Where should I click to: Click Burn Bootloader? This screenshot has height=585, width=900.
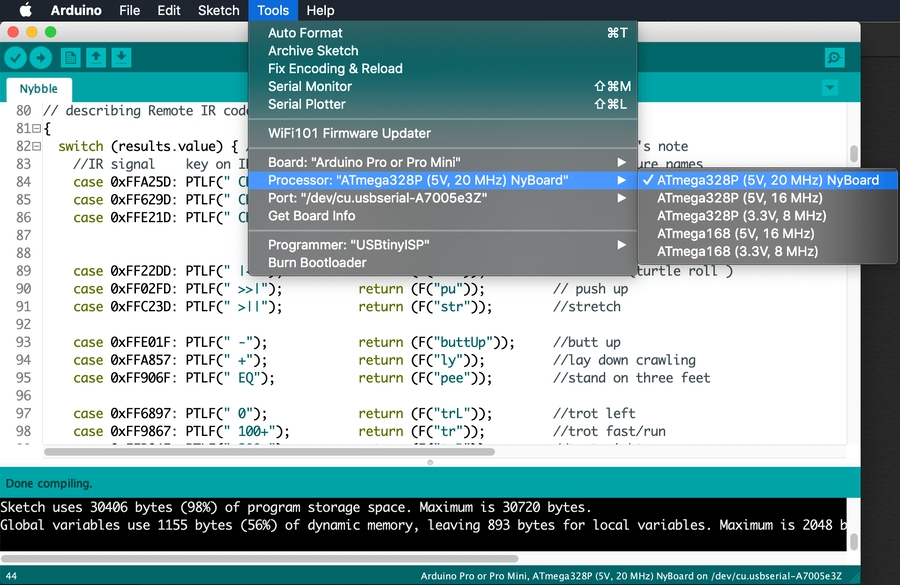coord(317,263)
